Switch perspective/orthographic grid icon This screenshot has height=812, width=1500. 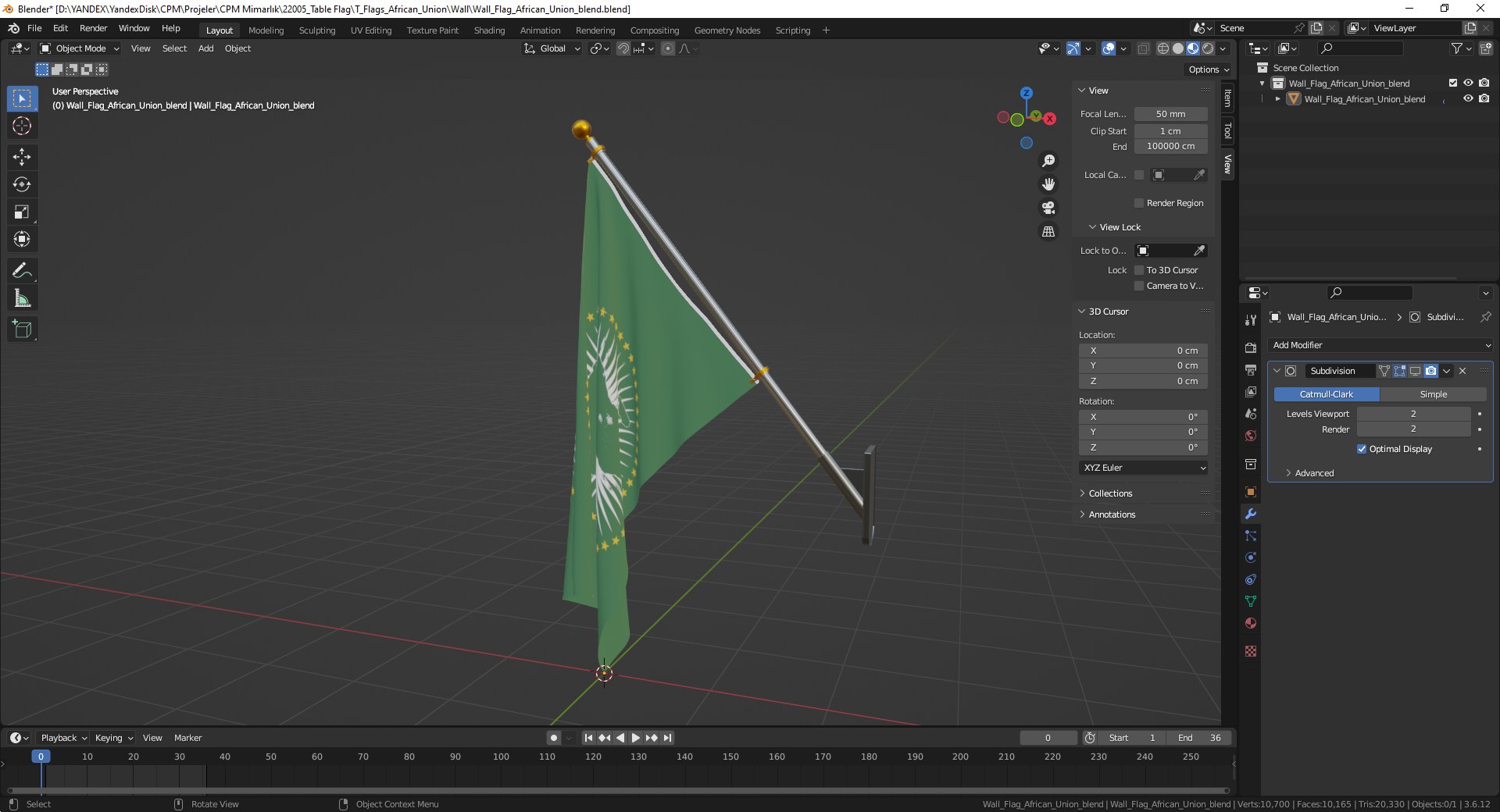pos(1048,231)
